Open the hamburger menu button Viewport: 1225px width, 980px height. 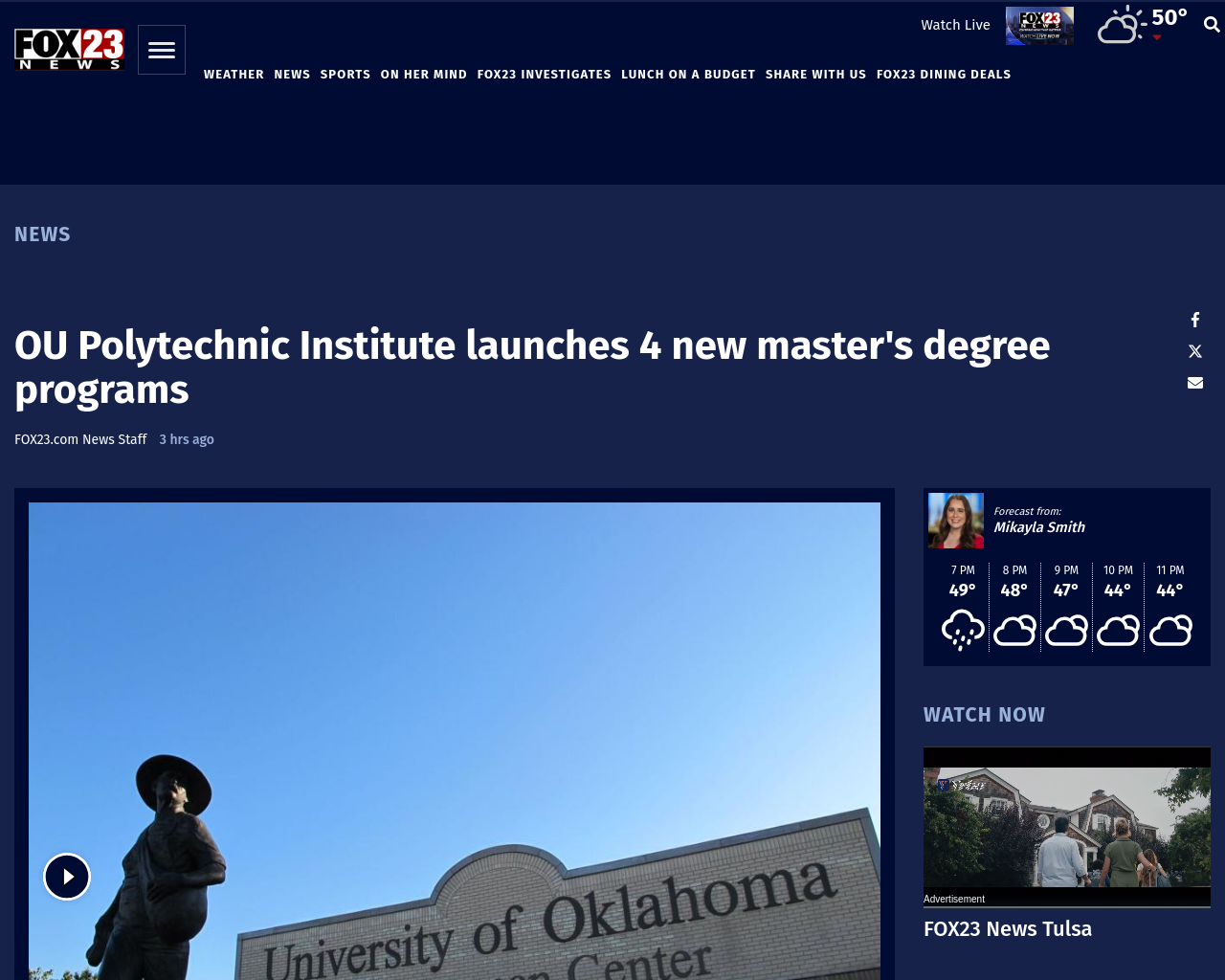tap(162, 50)
